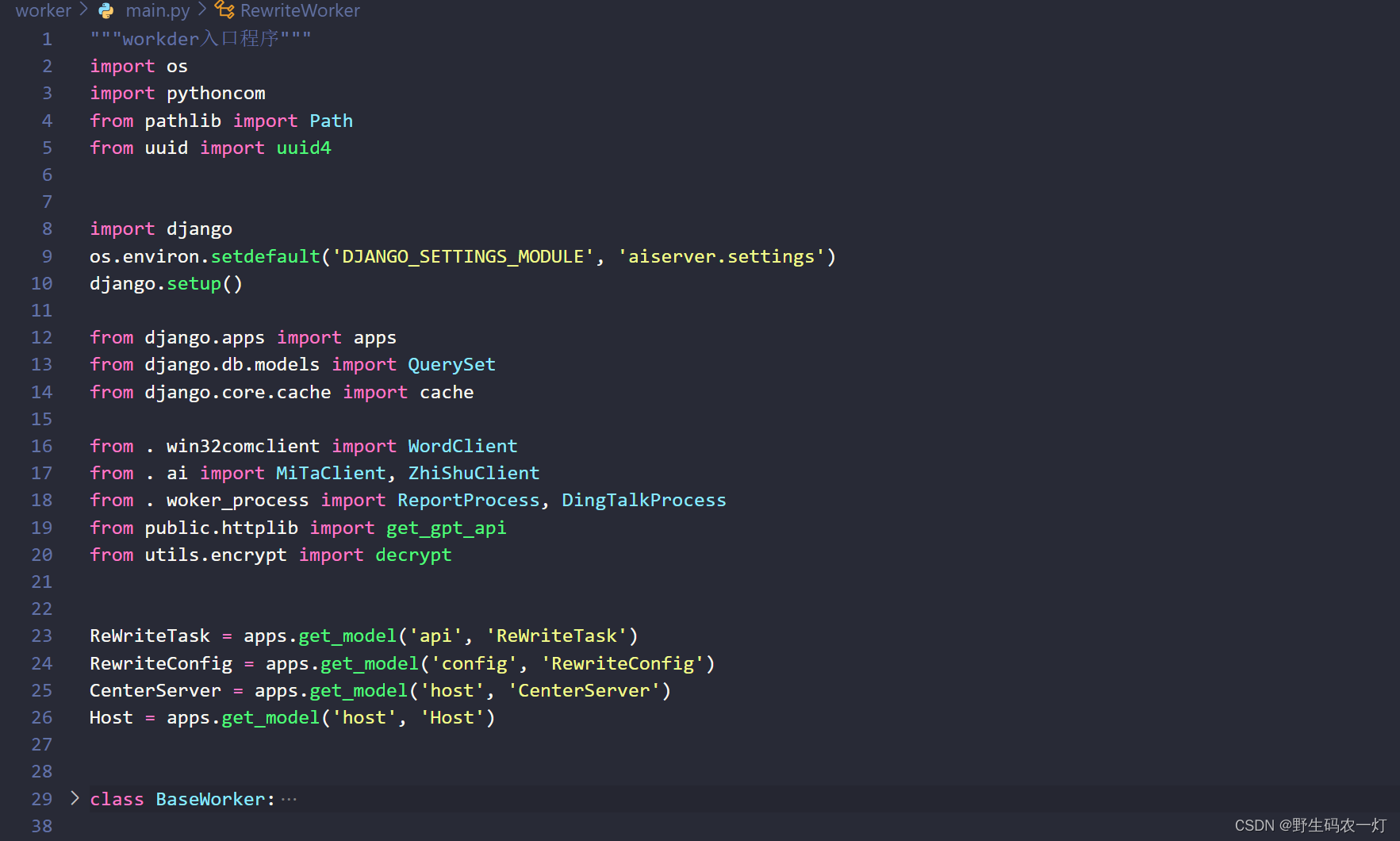This screenshot has height=841, width=1400.
Task: Click 'Path' on the pathlib import line
Action: [332, 121]
